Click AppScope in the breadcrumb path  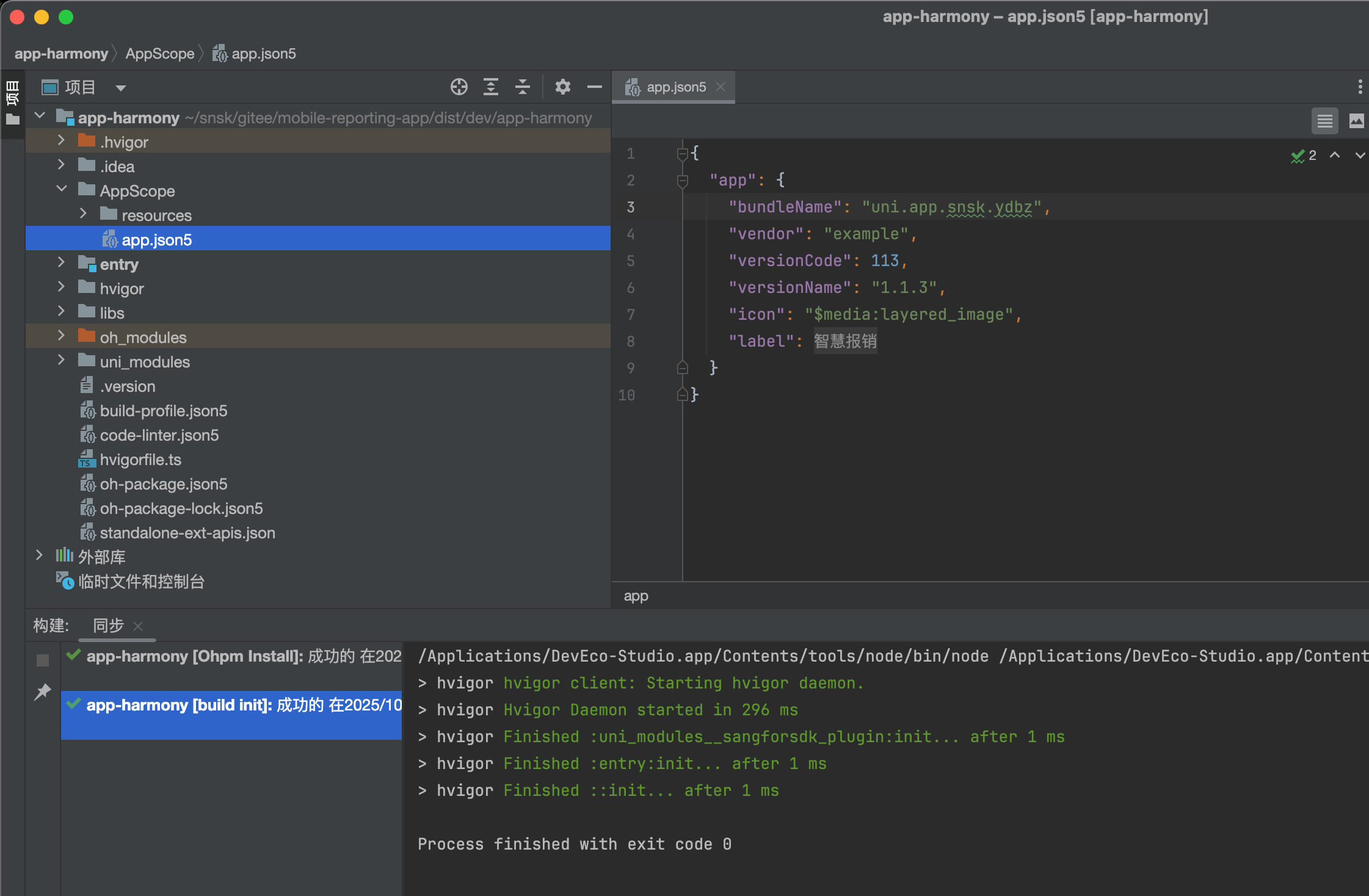159,54
